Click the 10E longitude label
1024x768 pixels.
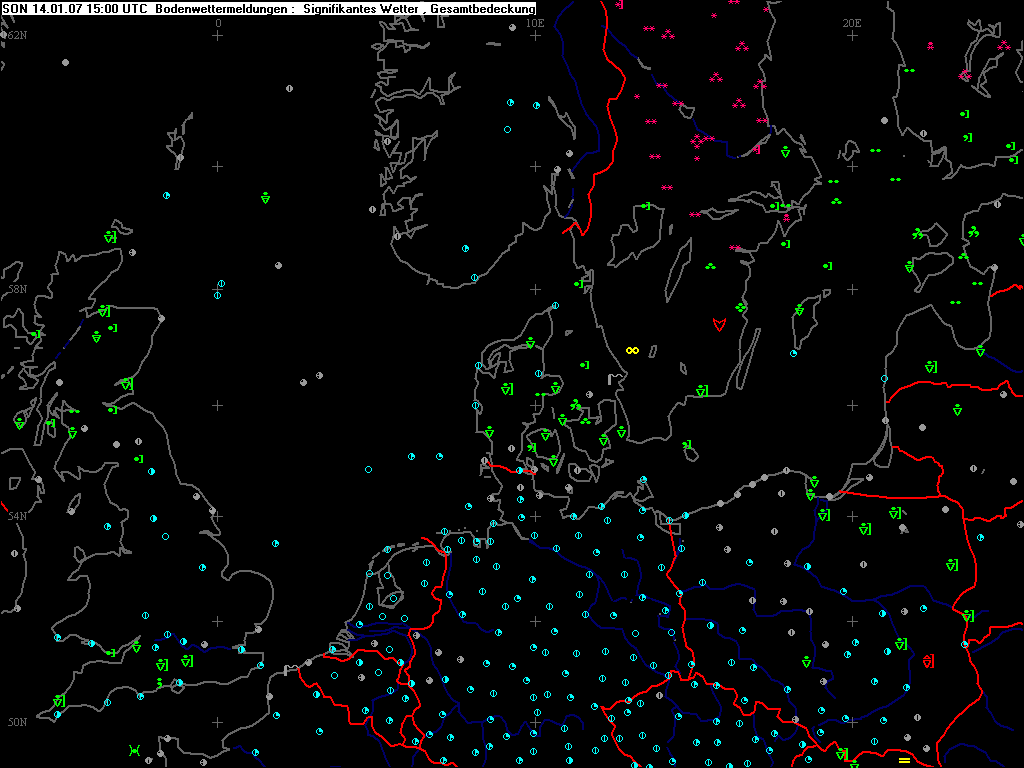[535, 22]
